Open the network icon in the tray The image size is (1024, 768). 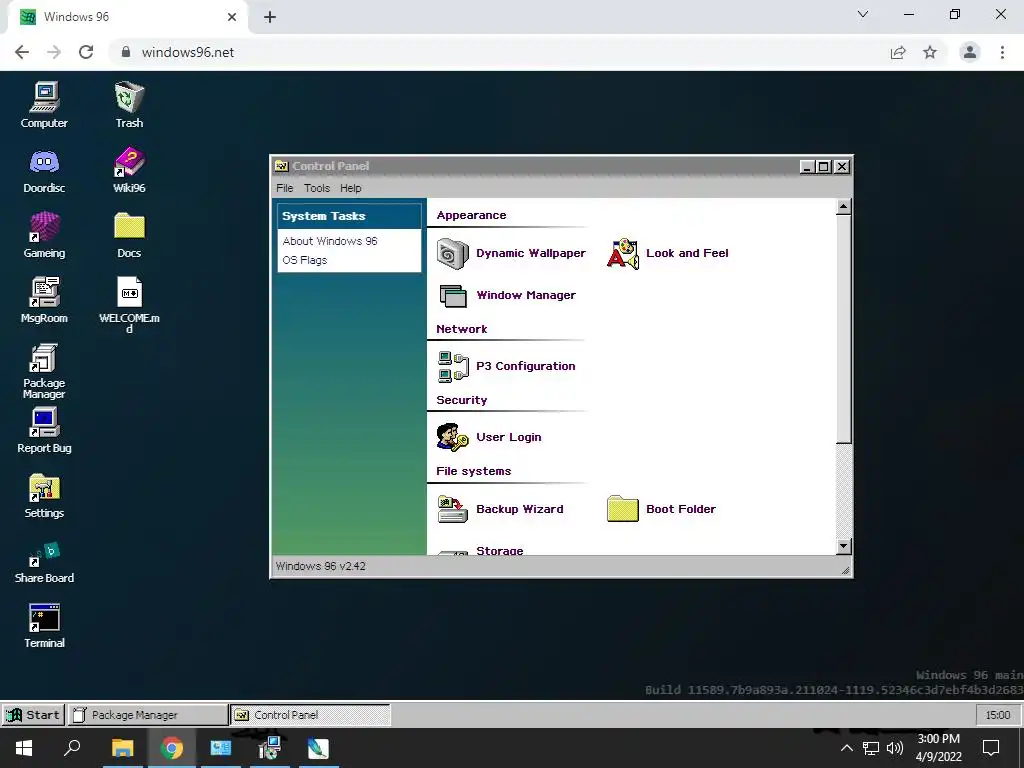871,748
